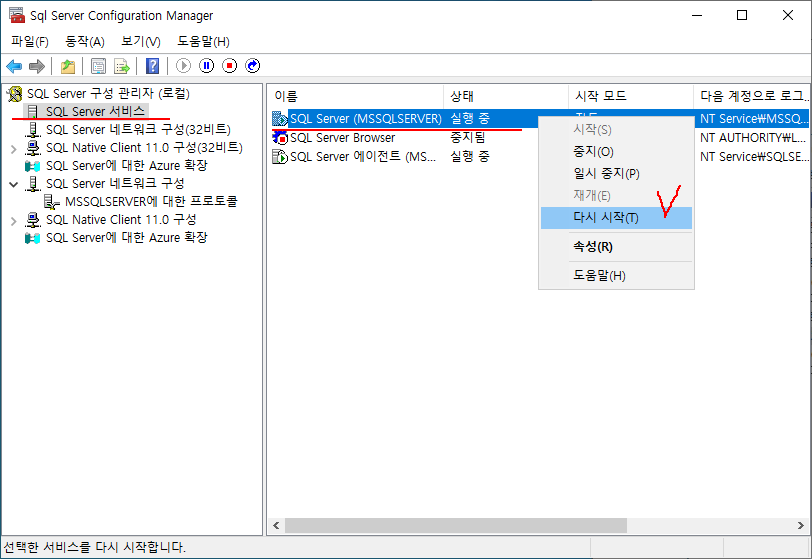This screenshot has width=812, height=559.
Task: Click the Properties sheet toolbar icon
Action: point(98,66)
